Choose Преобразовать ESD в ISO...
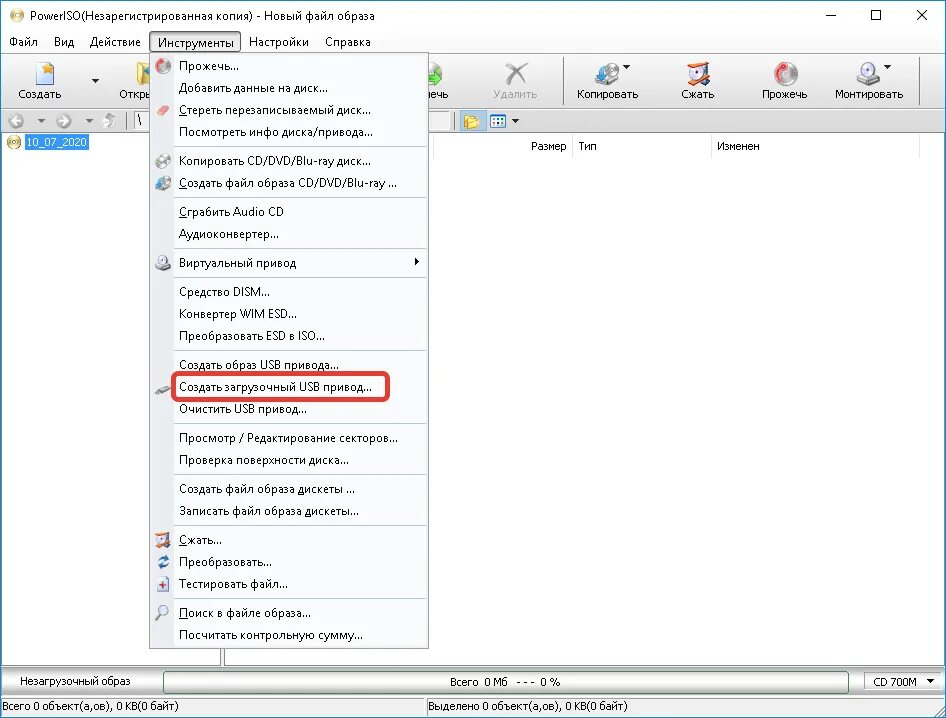 (x=289, y=336)
